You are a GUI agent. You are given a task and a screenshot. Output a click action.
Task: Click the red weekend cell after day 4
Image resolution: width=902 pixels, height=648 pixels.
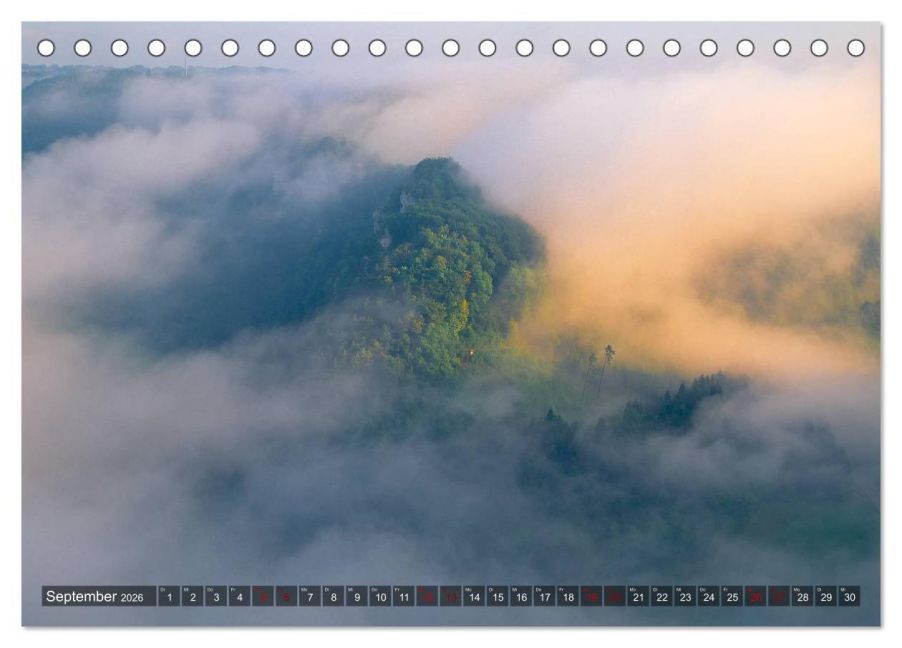coord(263,597)
